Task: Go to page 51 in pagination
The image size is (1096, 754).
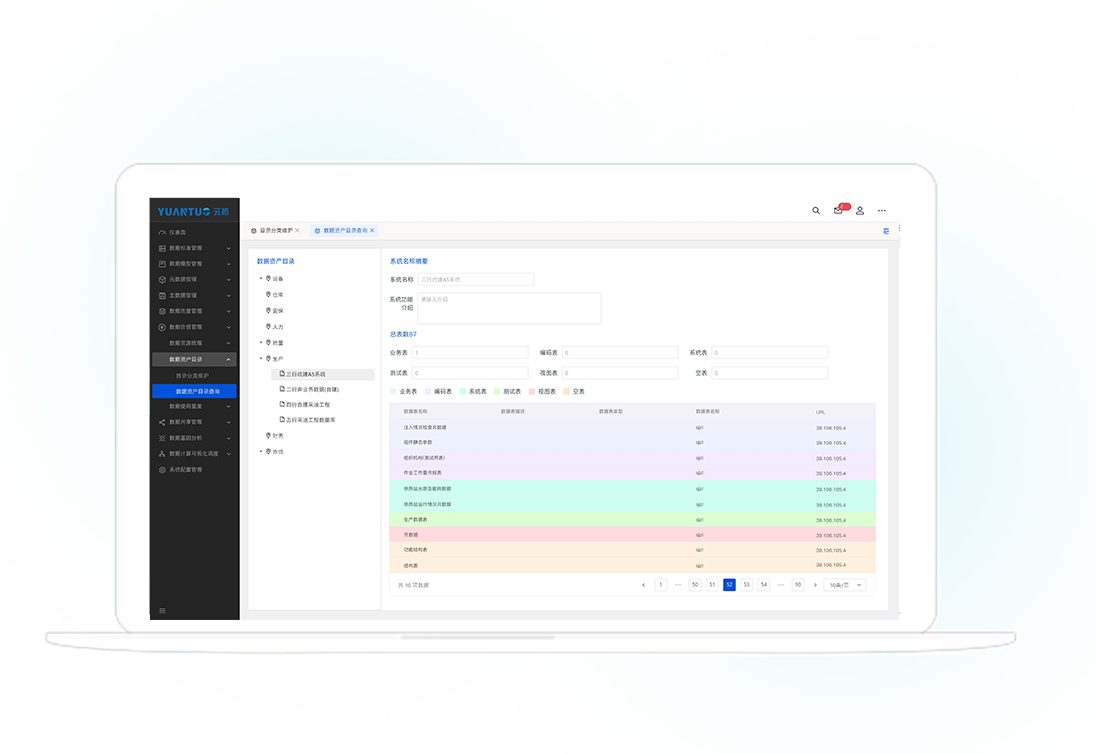Action: 712,585
